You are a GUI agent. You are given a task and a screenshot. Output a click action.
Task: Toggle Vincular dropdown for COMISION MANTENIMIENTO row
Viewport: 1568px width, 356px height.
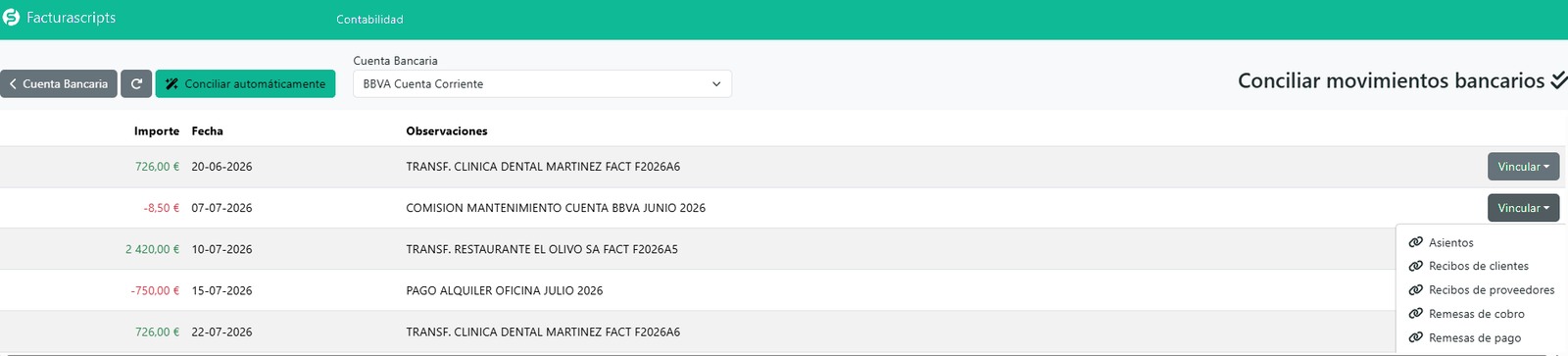pos(1523,208)
